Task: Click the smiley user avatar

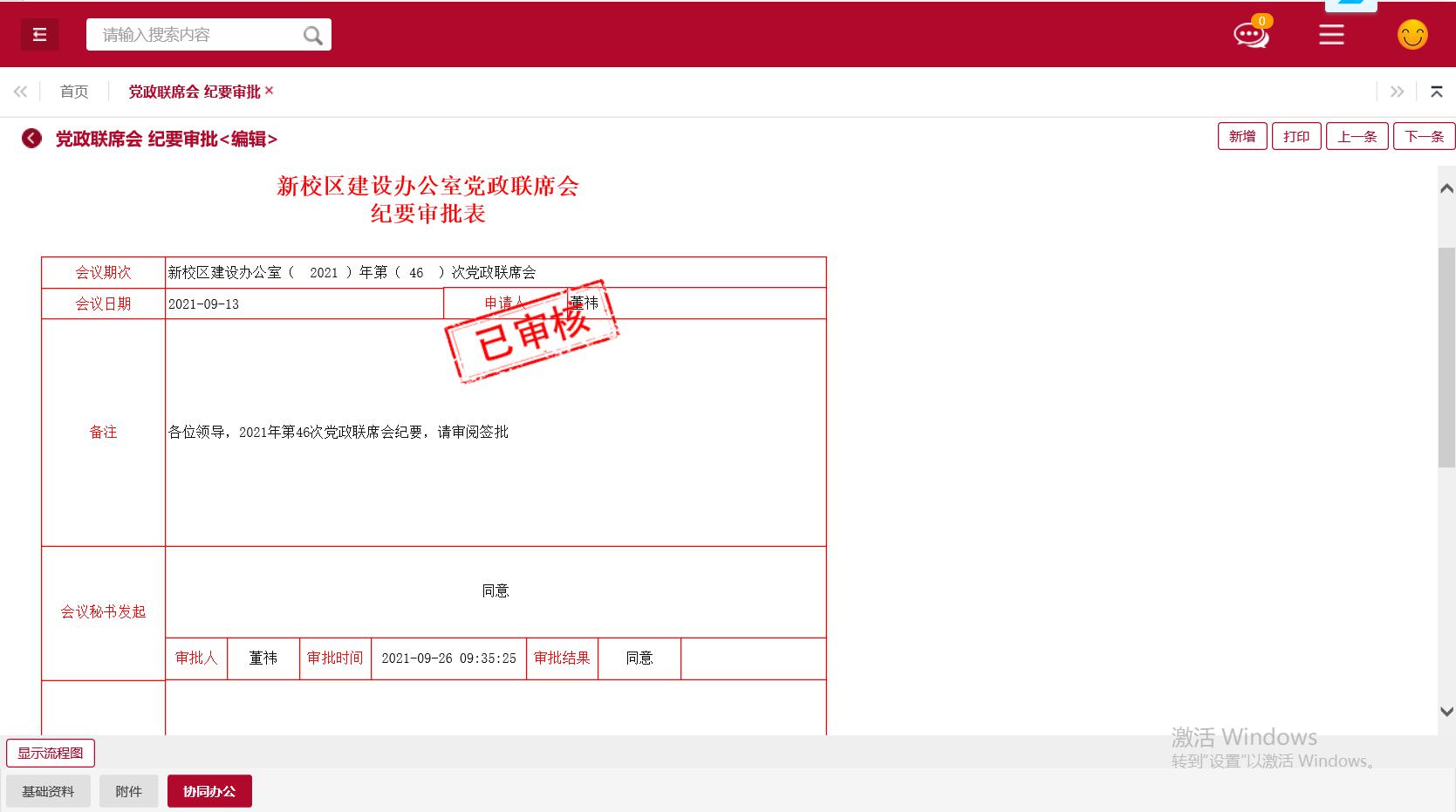Action: (1412, 35)
